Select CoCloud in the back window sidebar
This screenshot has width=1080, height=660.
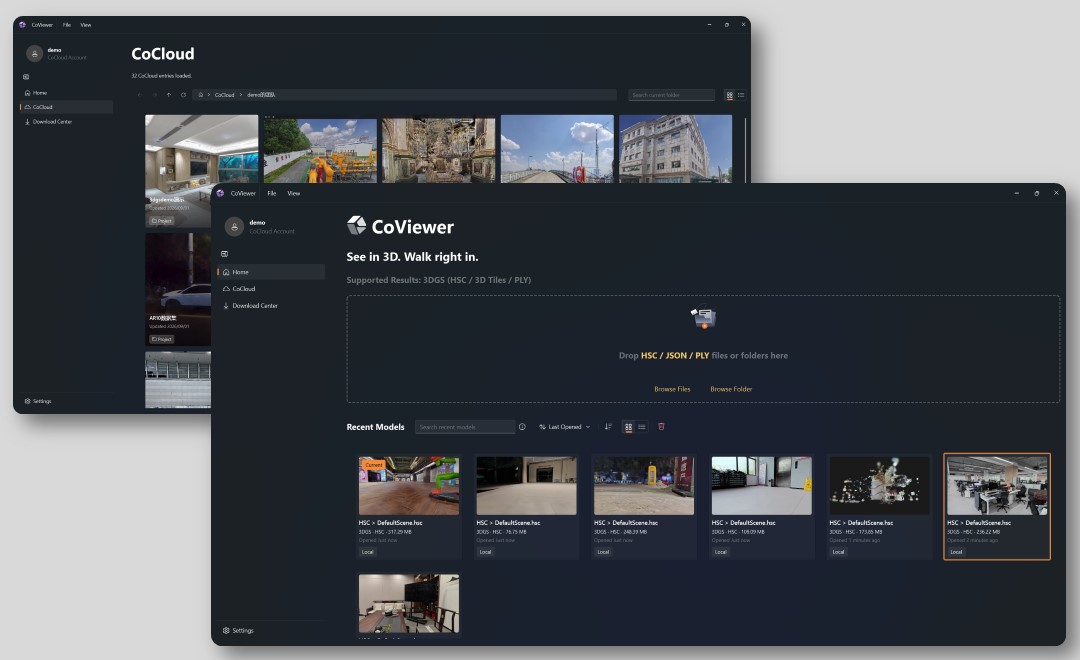66,107
